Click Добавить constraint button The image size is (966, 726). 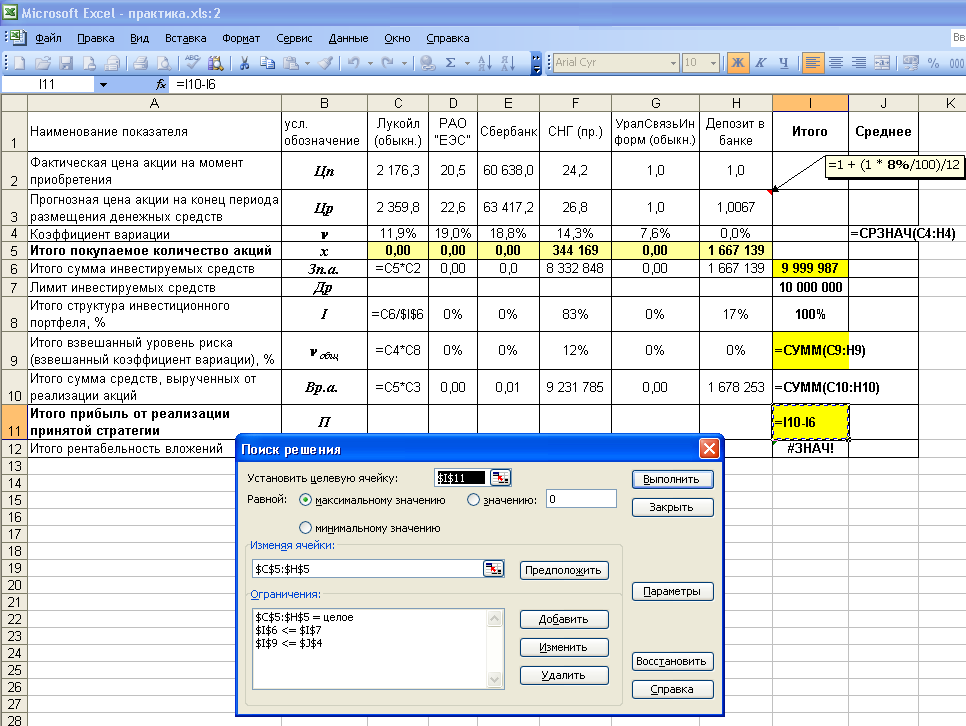click(563, 619)
